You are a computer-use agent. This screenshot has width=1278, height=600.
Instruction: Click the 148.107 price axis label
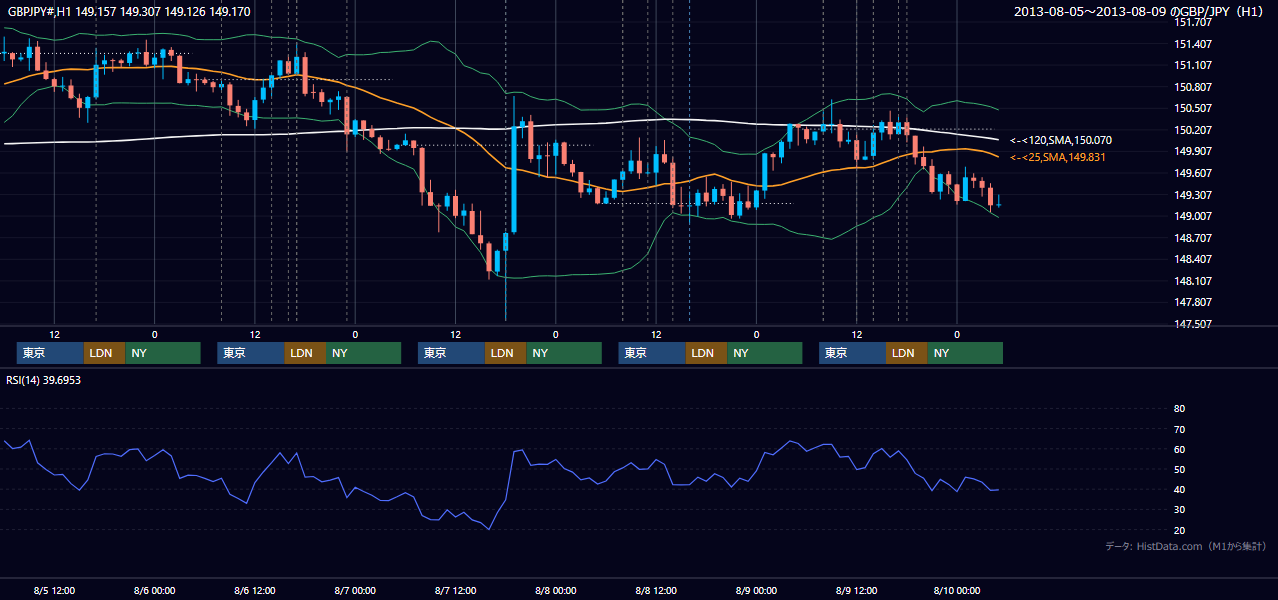(x=1192, y=281)
